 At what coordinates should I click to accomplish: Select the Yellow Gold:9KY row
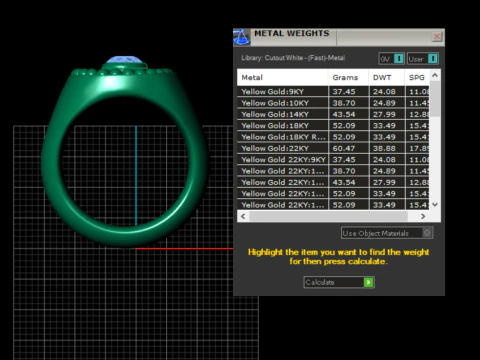333,92
